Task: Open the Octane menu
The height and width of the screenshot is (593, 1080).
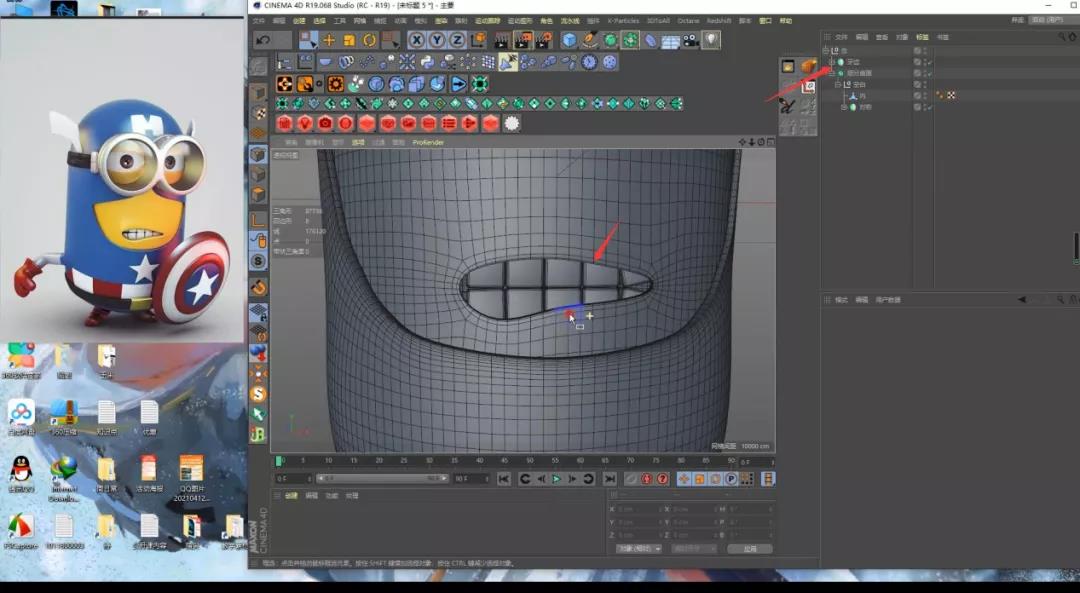Action: pyautogui.click(x=687, y=21)
